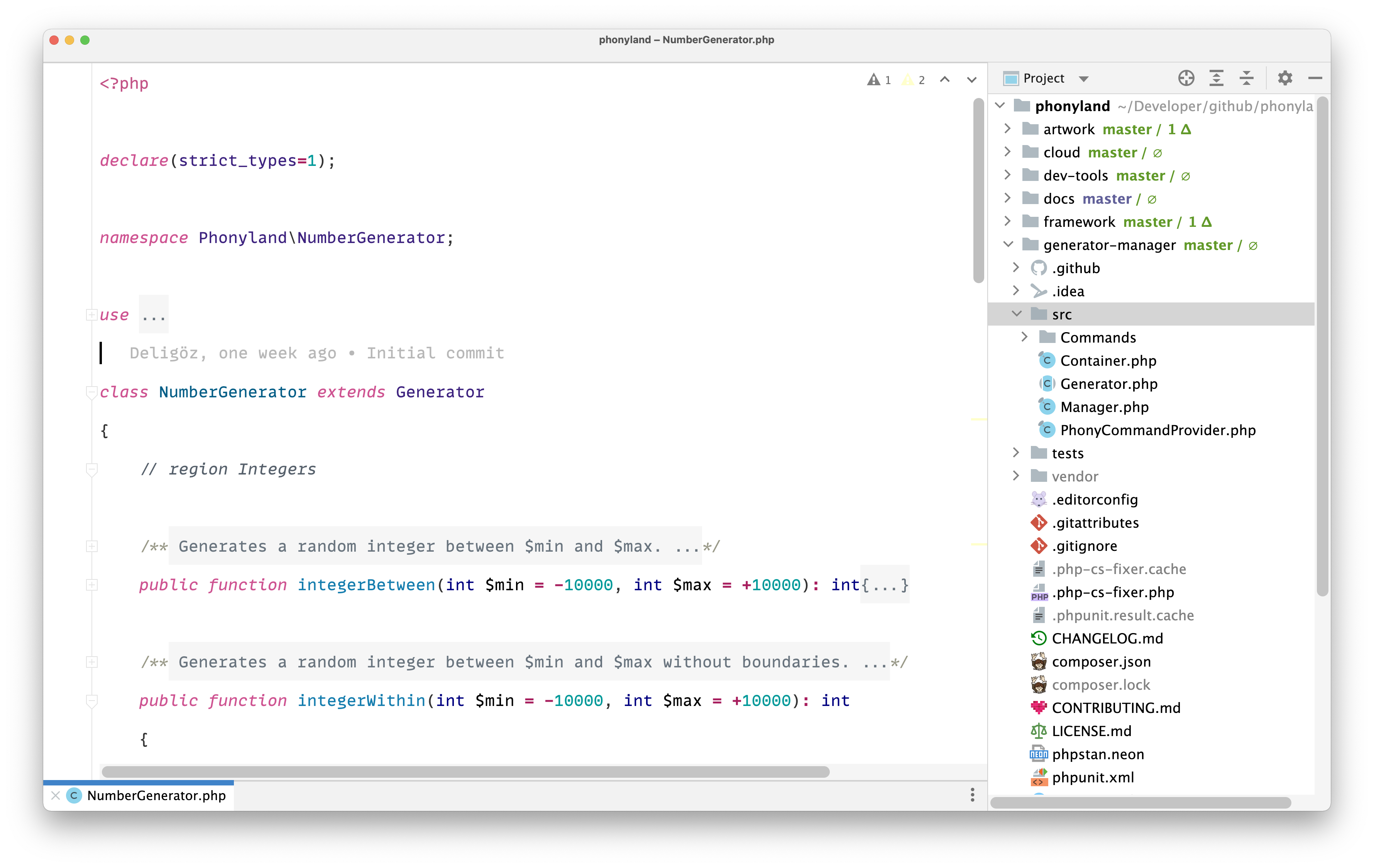Click the error warning indicator showing 1

coord(879,80)
